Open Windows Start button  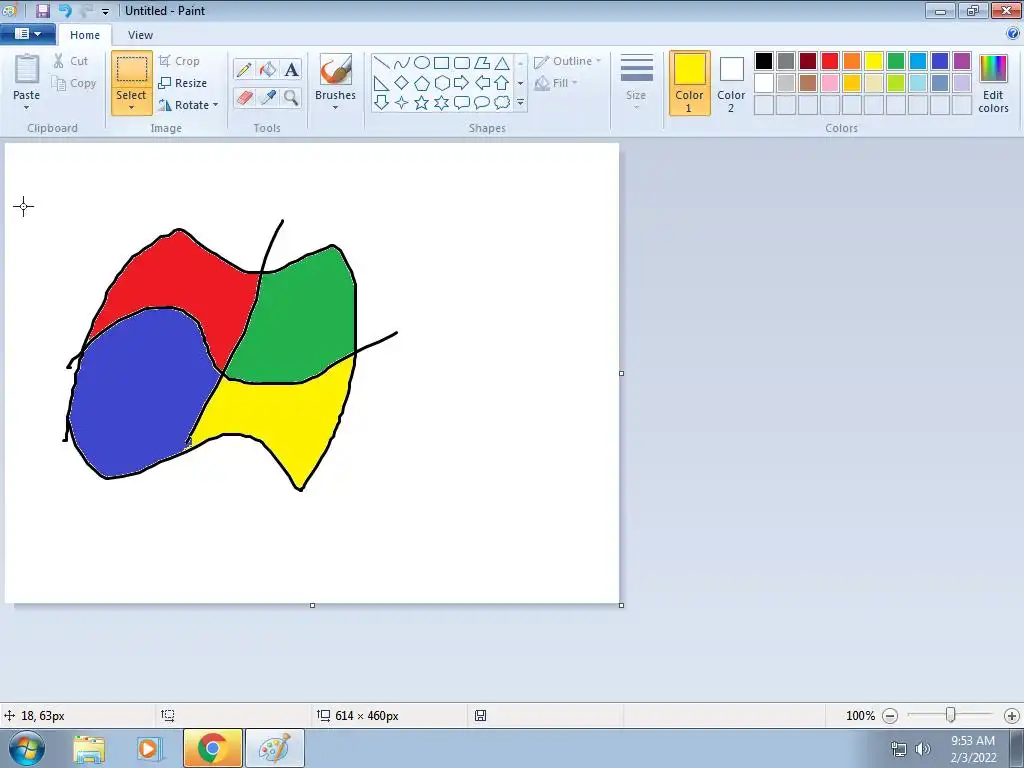25,748
